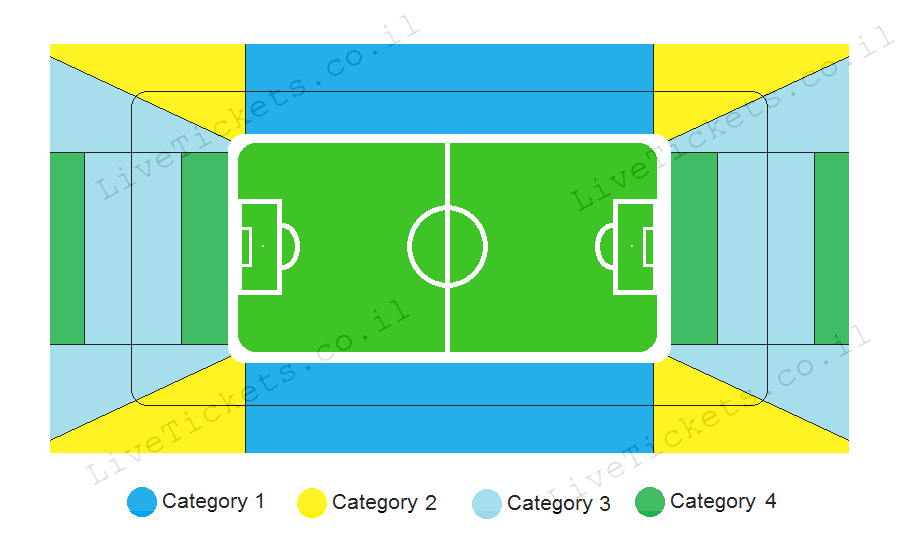Viewport: 902px width, 550px height.
Task: Select green strip touching the right goal end
Action: point(694,249)
